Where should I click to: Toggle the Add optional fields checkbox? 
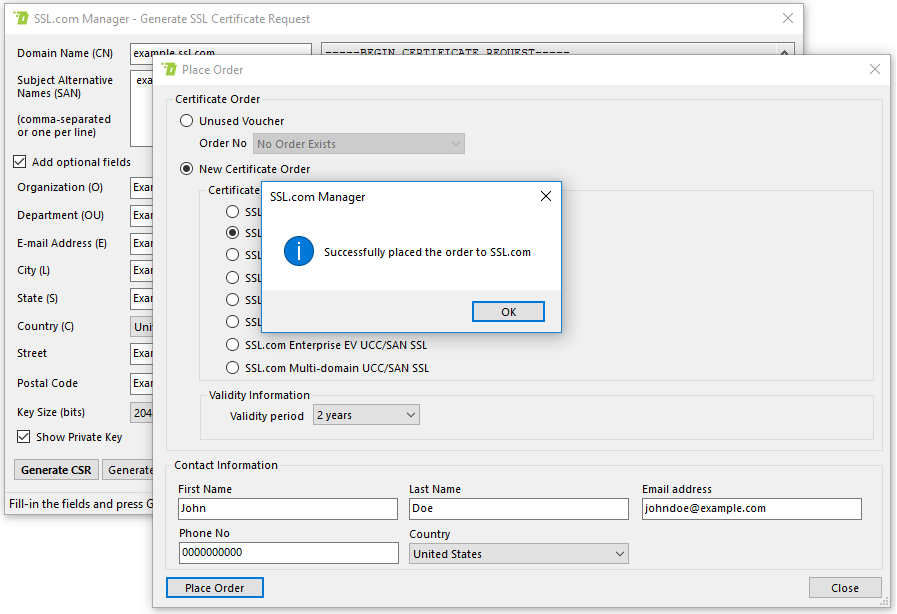coord(20,162)
